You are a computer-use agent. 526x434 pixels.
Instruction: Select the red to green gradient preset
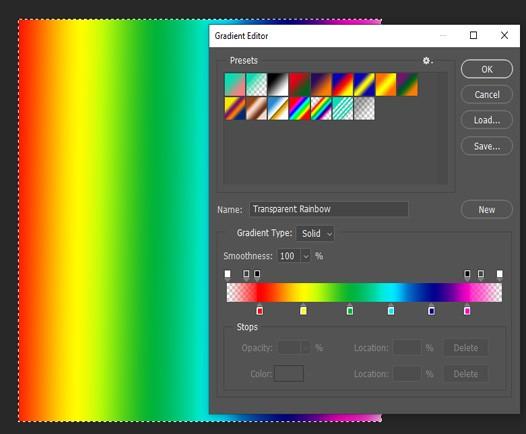pyautogui.click(x=300, y=85)
